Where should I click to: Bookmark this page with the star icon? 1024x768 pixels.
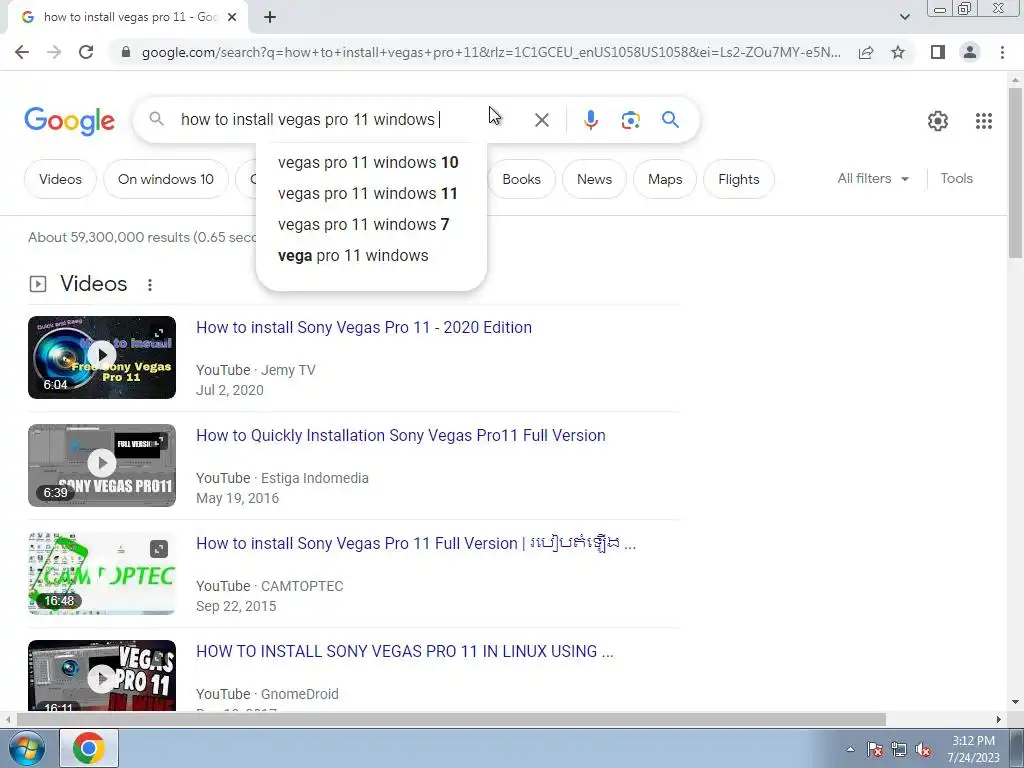coord(898,52)
